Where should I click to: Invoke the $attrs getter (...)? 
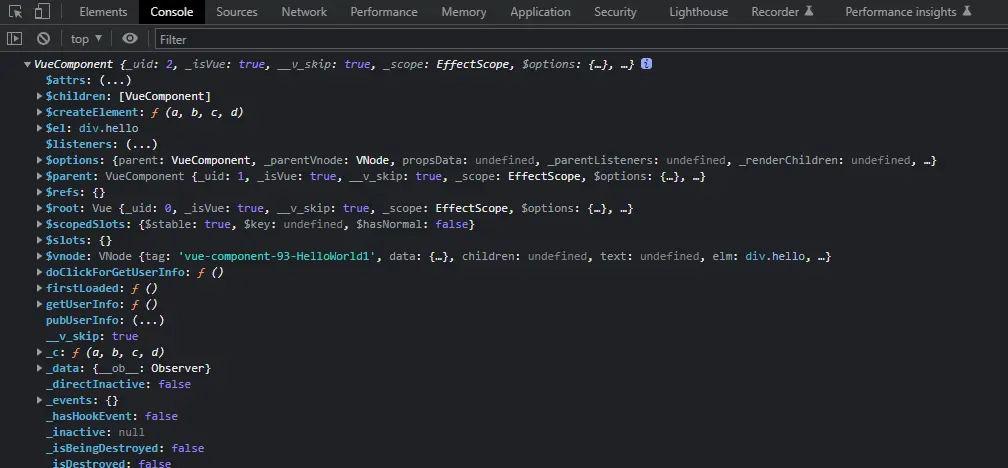pyautogui.click(x=115, y=80)
